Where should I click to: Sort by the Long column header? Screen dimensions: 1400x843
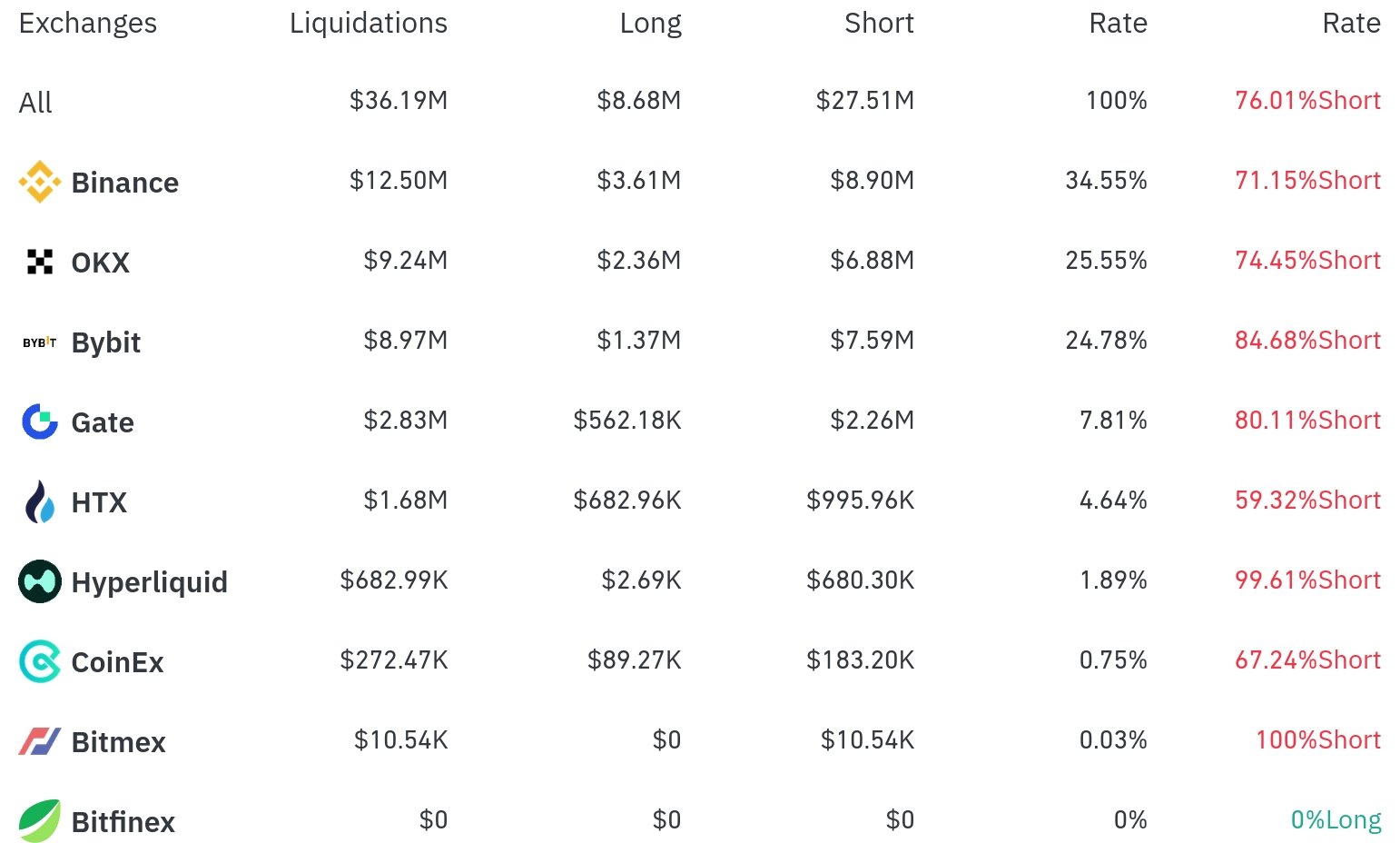(650, 23)
